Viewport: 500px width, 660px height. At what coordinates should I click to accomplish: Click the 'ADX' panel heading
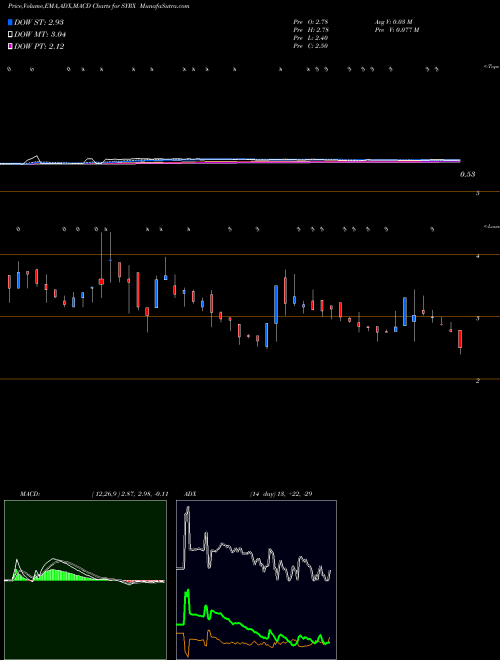[x=191, y=494]
